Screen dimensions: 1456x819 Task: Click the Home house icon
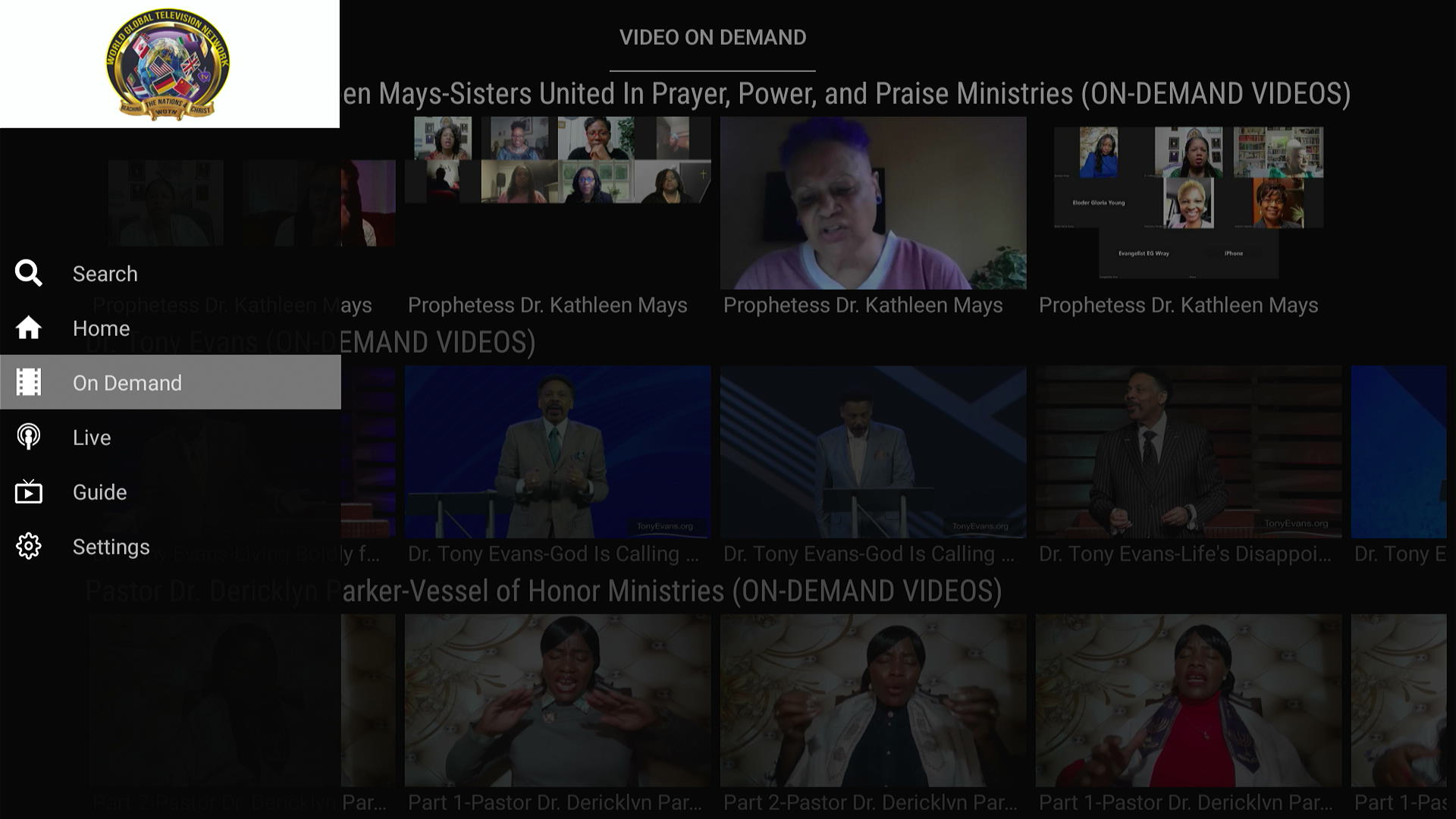pyautogui.click(x=28, y=328)
